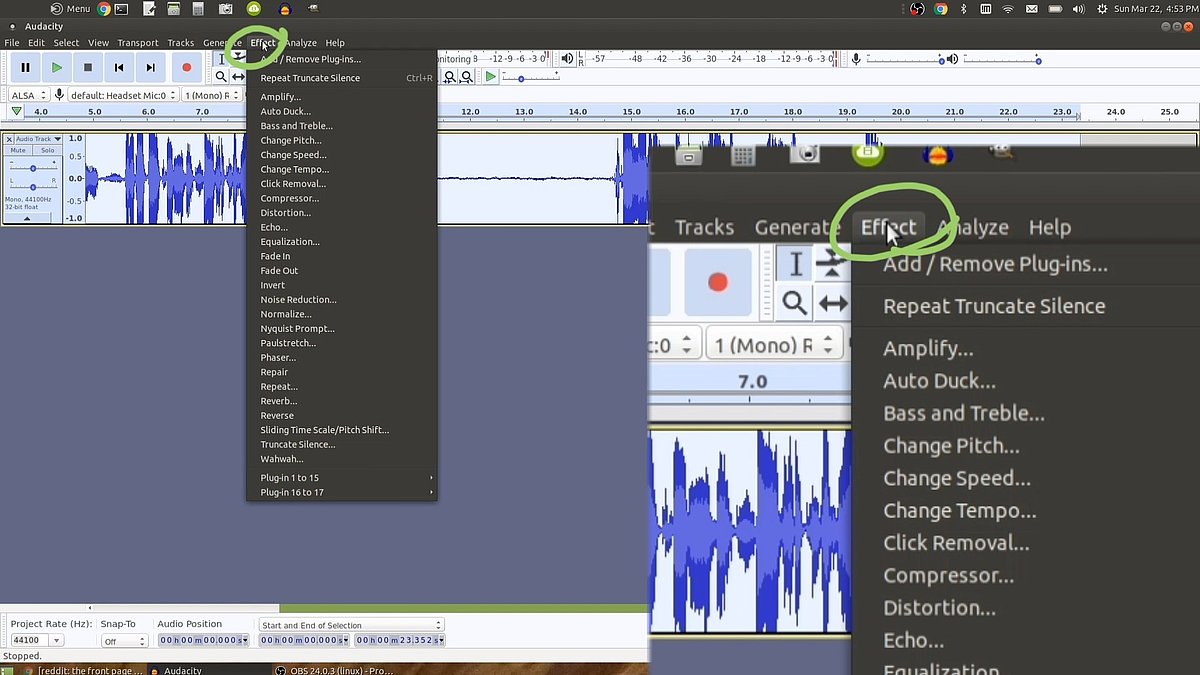
Task: Click the red Record button
Action: (x=186, y=67)
